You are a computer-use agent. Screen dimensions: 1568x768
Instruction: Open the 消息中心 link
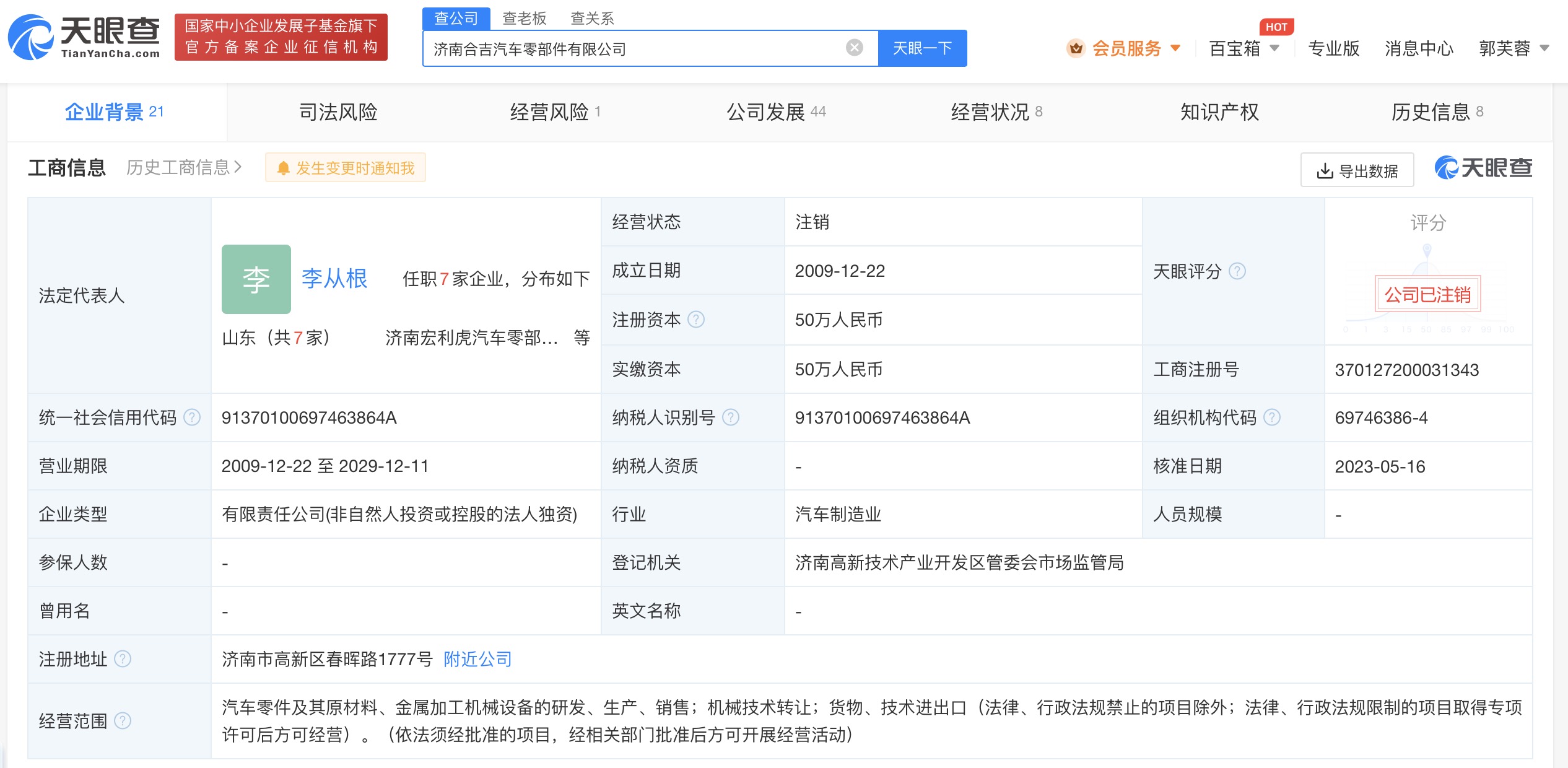pyautogui.click(x=1419, y=48)
